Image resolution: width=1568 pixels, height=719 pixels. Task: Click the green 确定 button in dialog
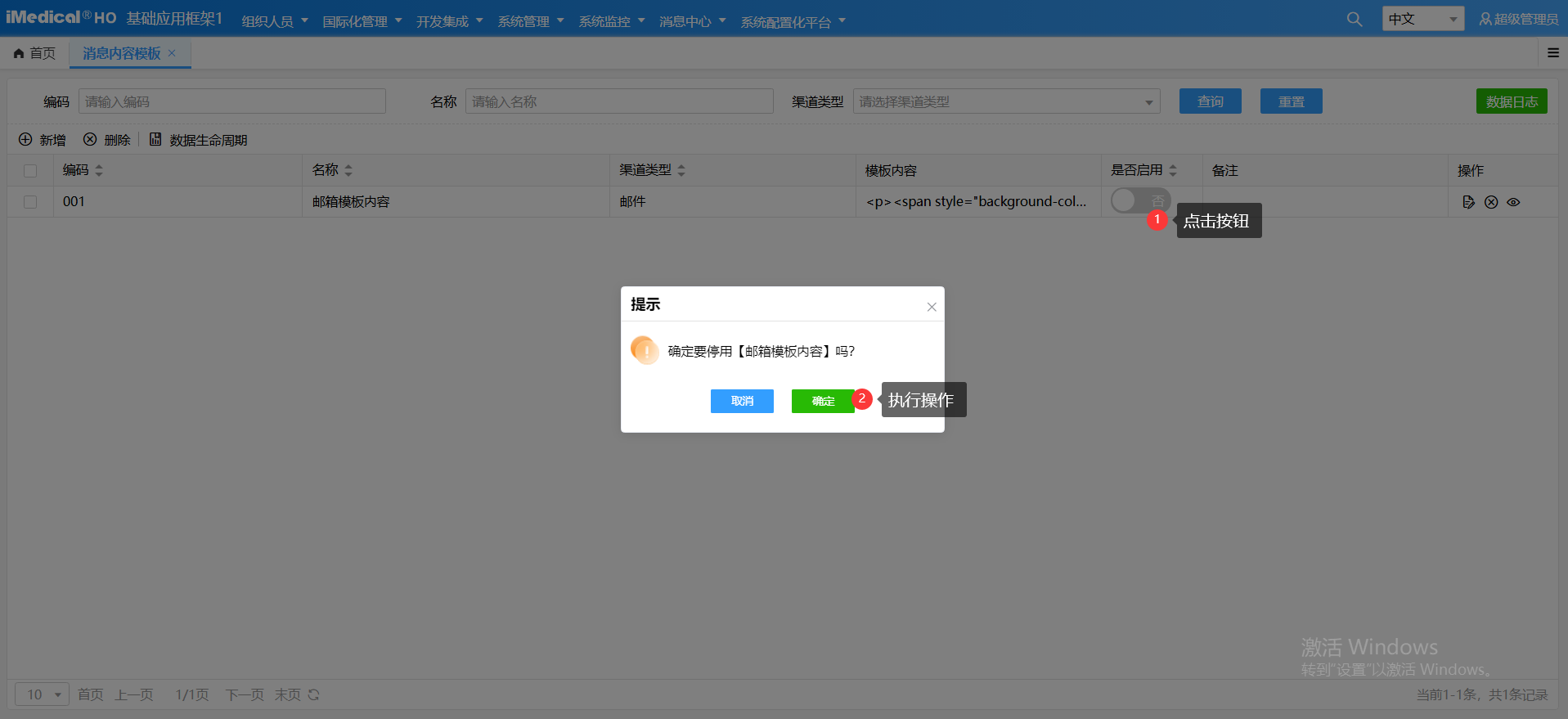[822, 401]
